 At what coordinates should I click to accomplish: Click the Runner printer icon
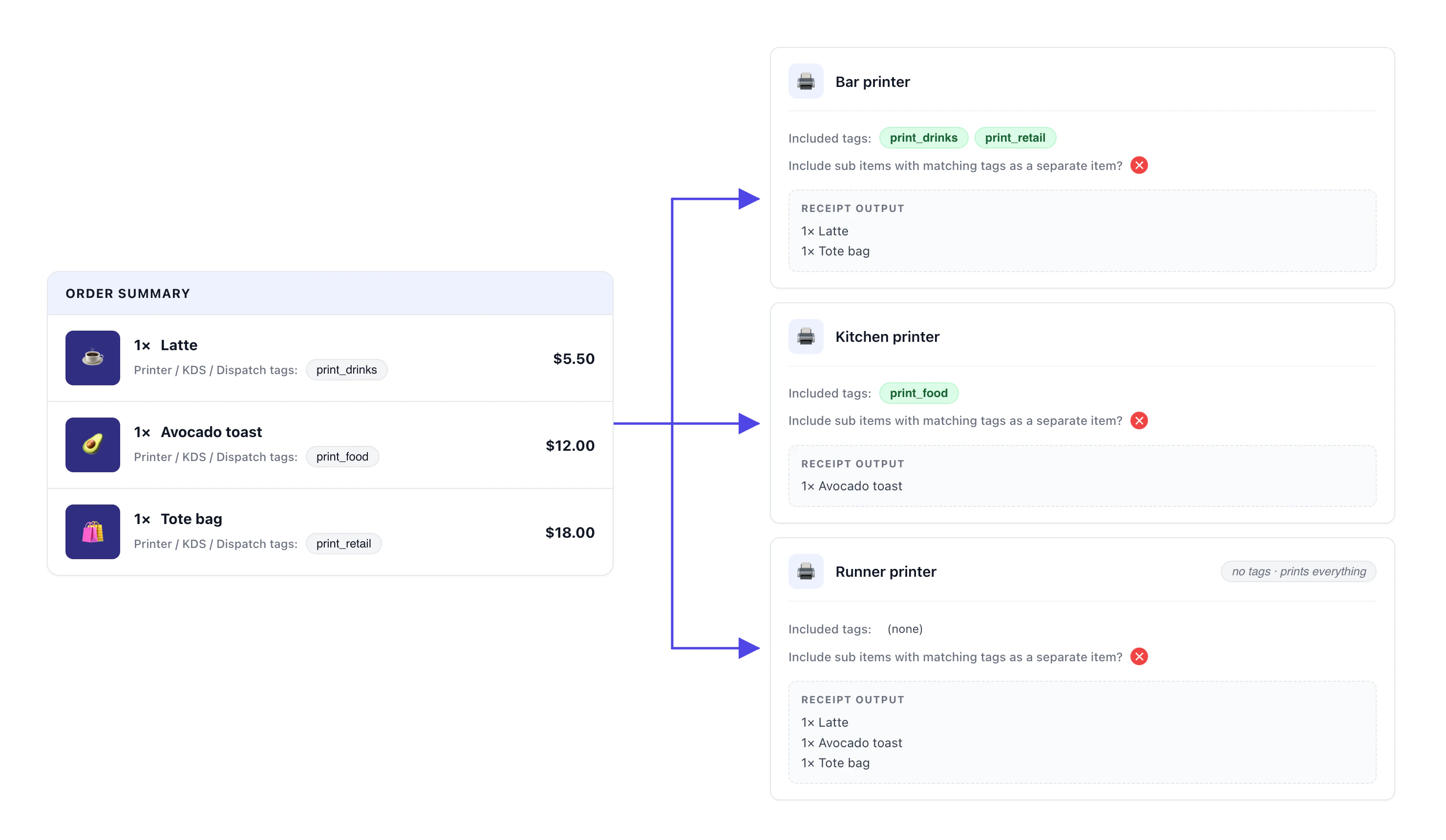[806, 571]
